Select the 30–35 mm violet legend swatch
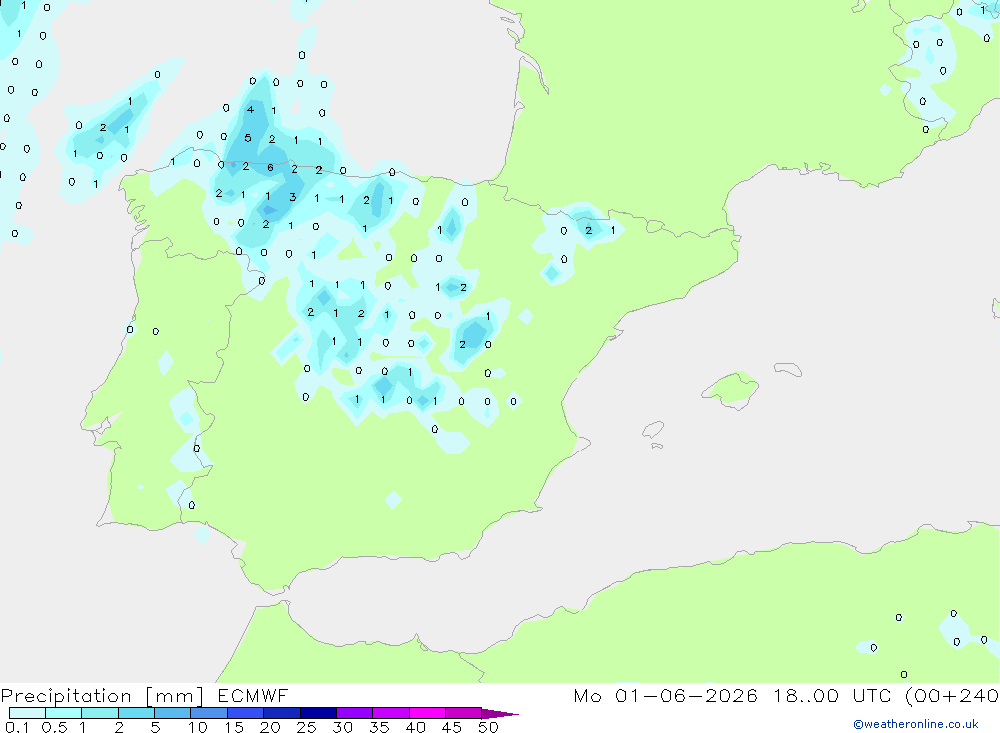1000x733 pixels. tap(355, 713)
